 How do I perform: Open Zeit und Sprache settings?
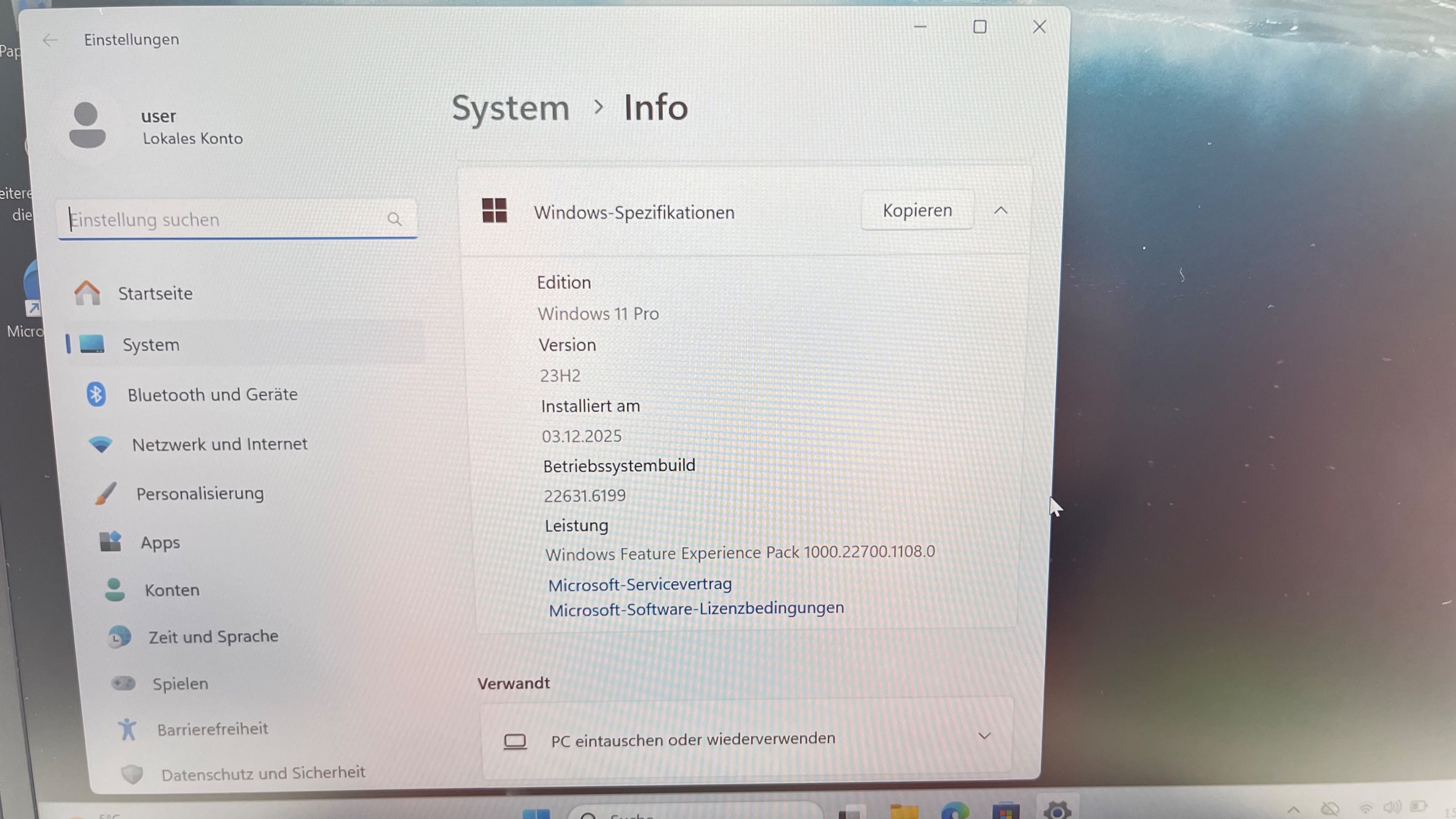pyautogui.click(x=213, y=637)
